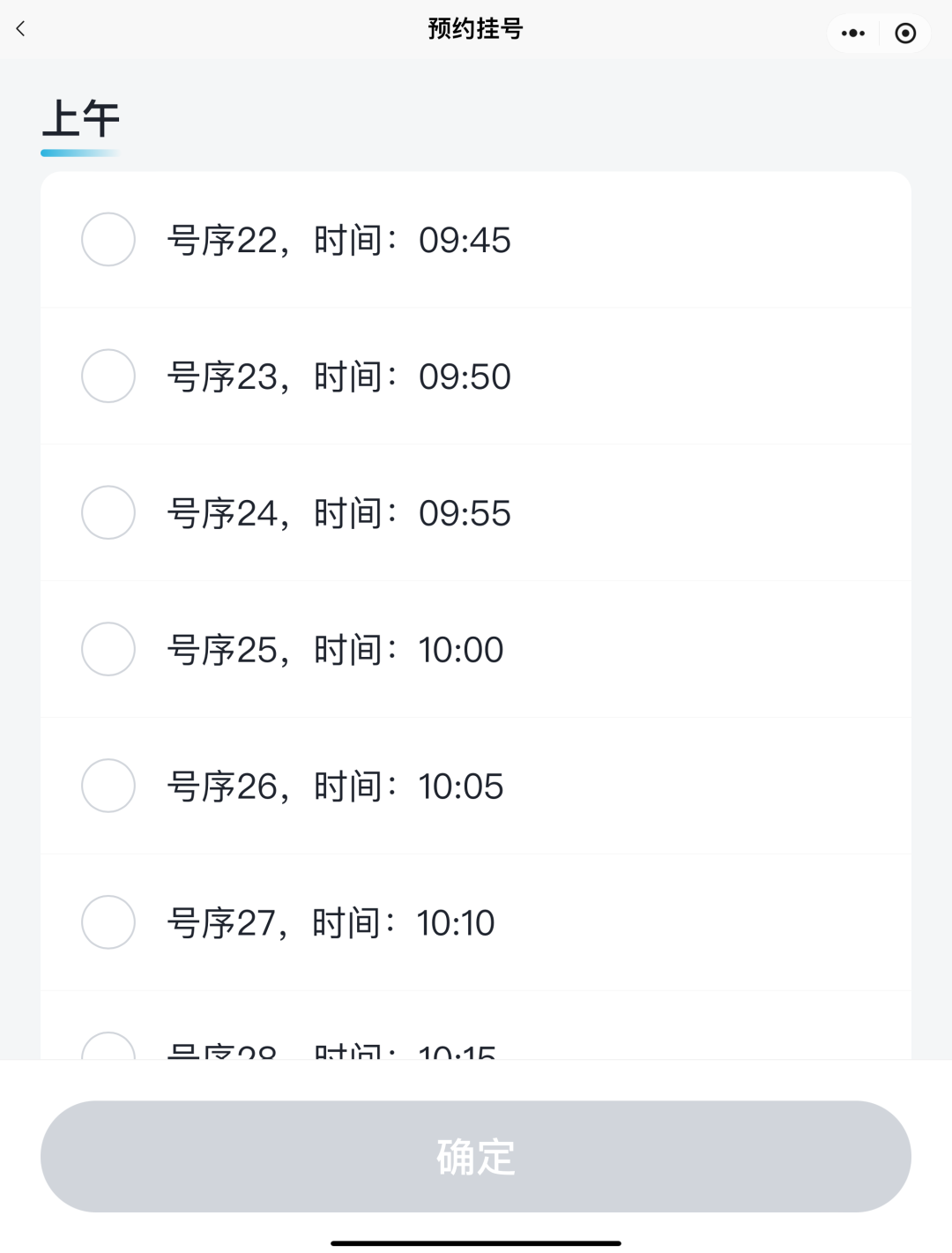The height and width of the screenshot is (1253, 952).
Task: Tap the 号序25，时间：10:00 text row
Action: click(335, 650)
